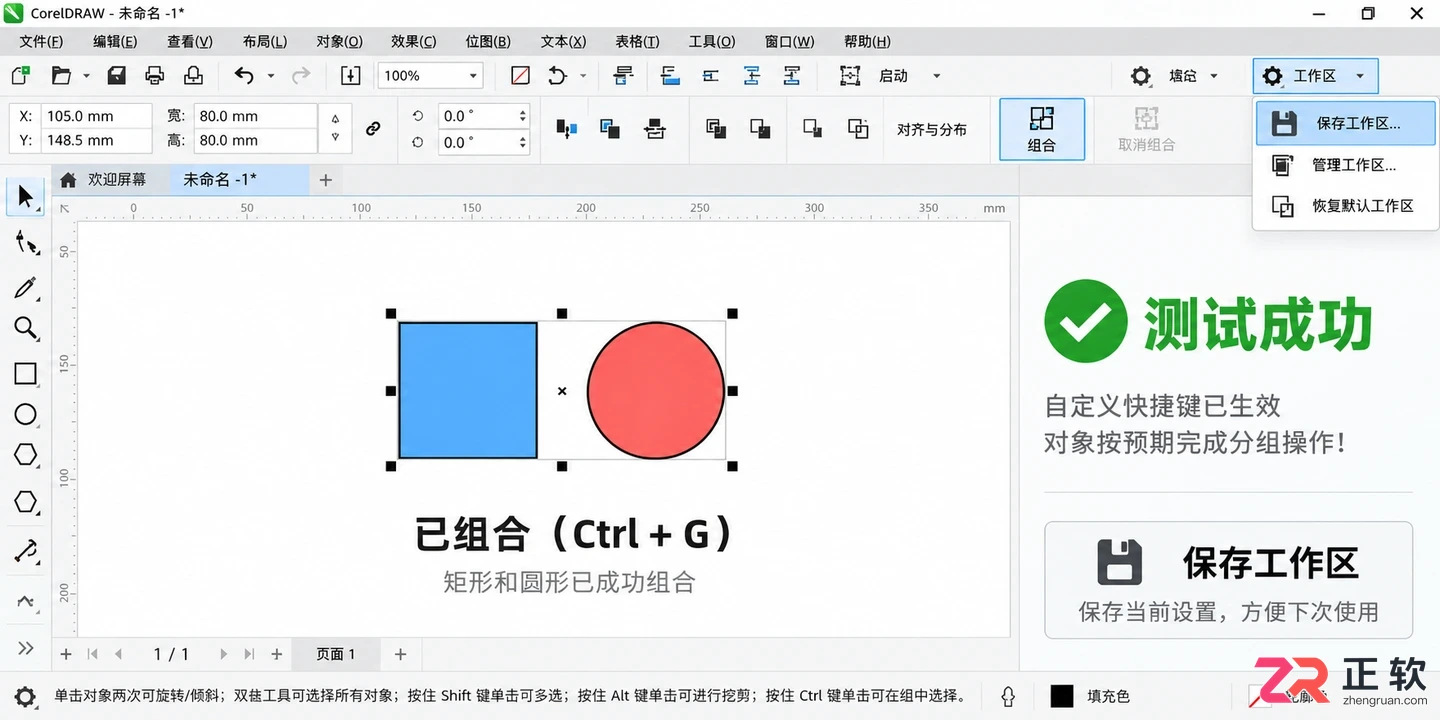Click the 宽 width field 80.0 mm

[255, 116]
